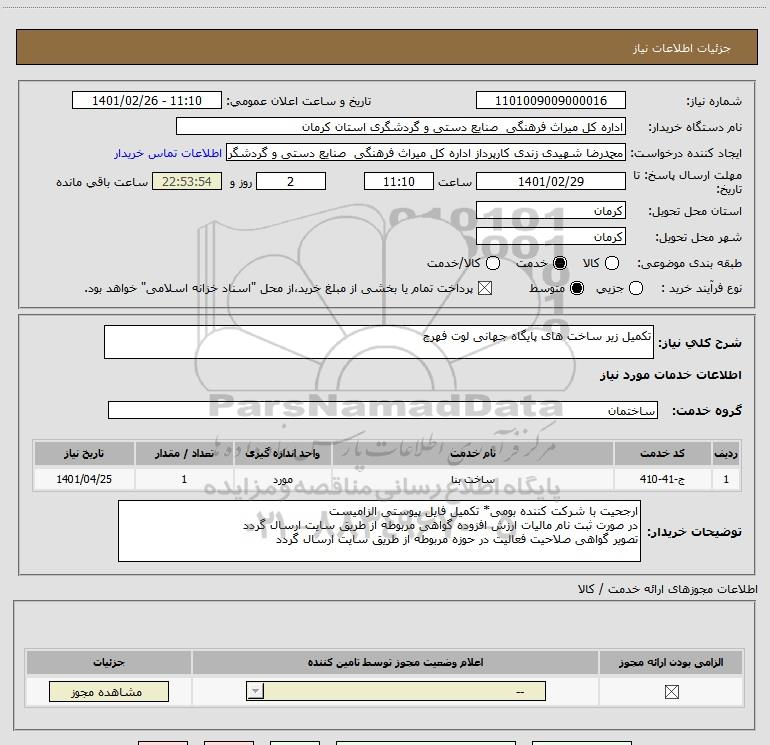Click the remaining time counter 22:53:54
Screen dimensions: 770x745
point(187,181)
